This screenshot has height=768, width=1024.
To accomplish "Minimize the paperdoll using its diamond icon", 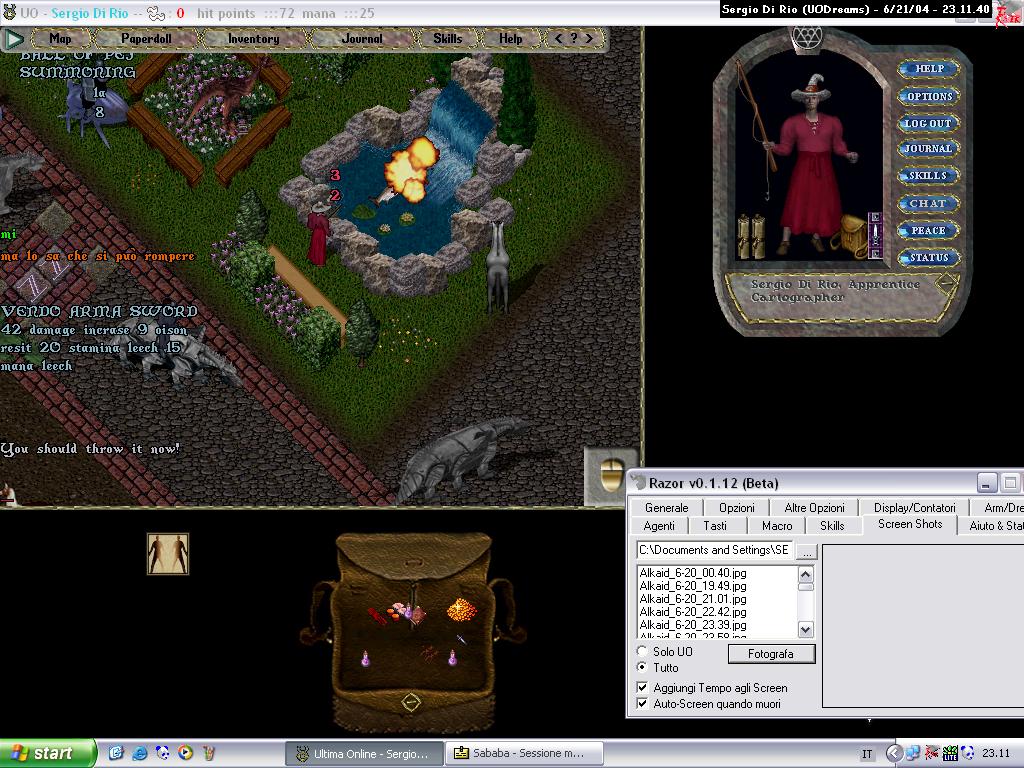I will [x=945, y=283].
